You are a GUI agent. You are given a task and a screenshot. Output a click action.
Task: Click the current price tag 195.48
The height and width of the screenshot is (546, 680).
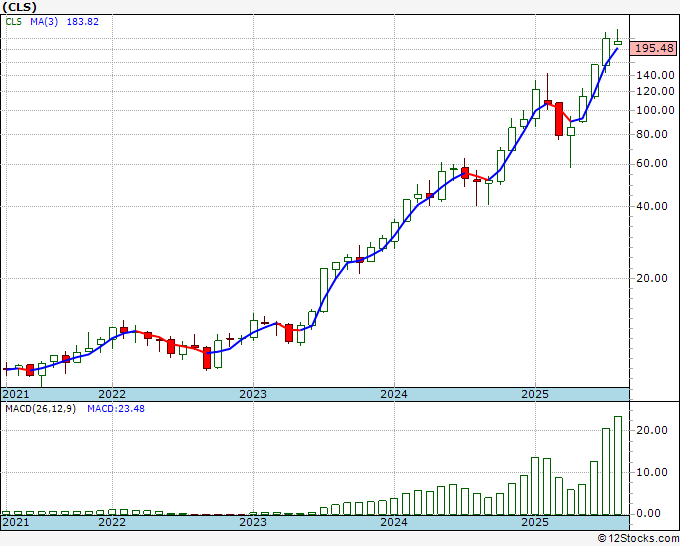pyautogui.click(x=655, y=48)
